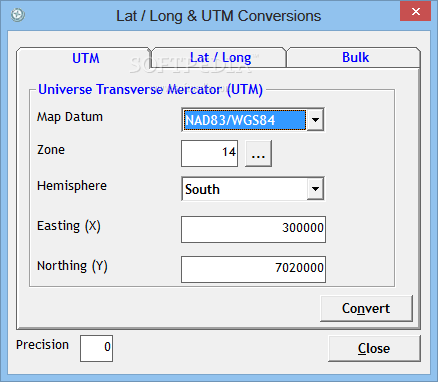Focus the Easting (X) input field
This screenshot has height=382, width=438.
(253, 229)
